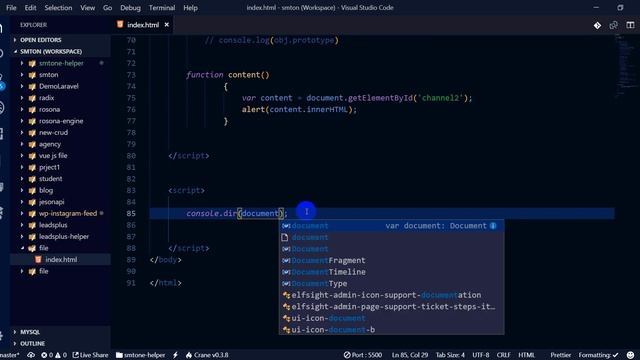The image size is (640, 360).
Task: Open the errors and warnings count
Action: coord(53,355)
